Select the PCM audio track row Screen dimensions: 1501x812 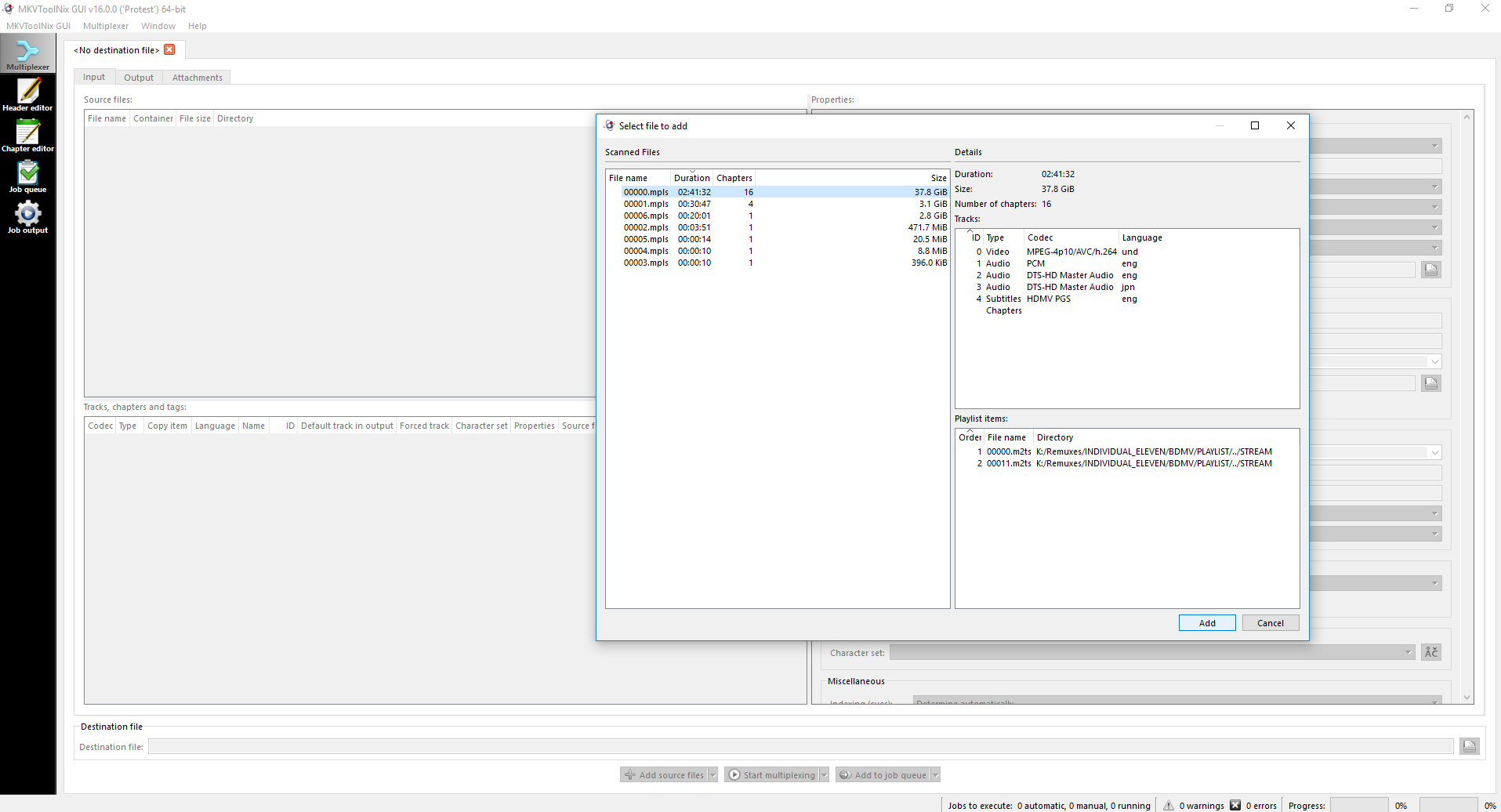coord(1127,263)
